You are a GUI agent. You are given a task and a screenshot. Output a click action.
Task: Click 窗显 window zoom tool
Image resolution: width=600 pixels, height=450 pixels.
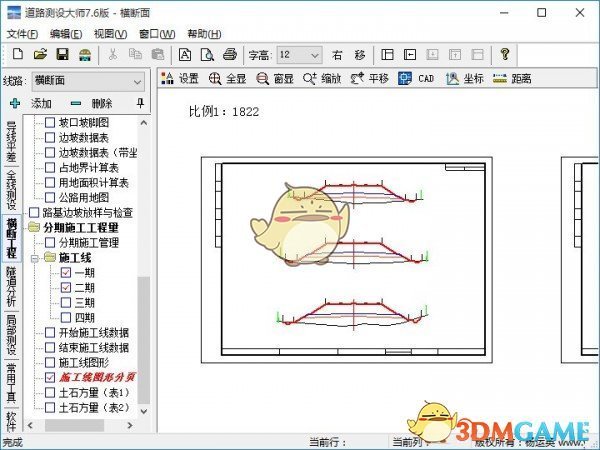tap(275, 78)
